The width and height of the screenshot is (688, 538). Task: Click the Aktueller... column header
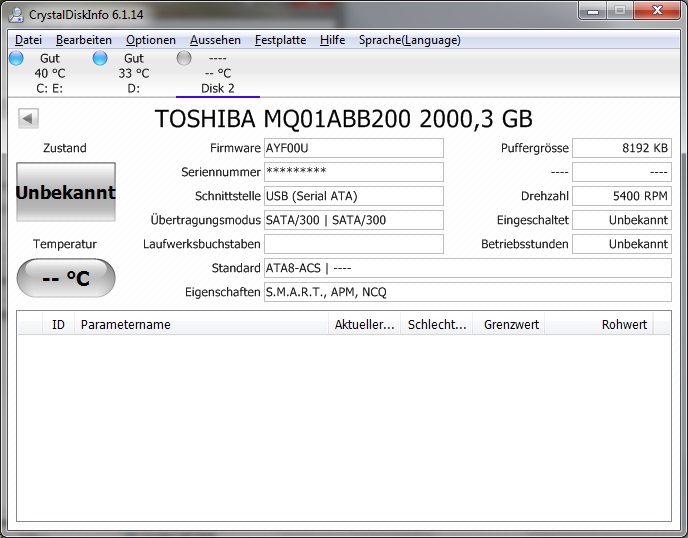click(364, 324)
